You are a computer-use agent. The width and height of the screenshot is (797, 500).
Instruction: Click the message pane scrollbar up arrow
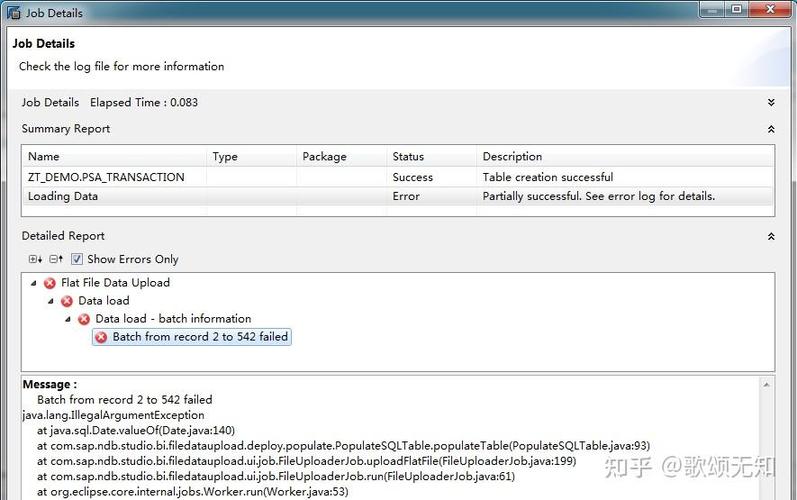point(769,383)
